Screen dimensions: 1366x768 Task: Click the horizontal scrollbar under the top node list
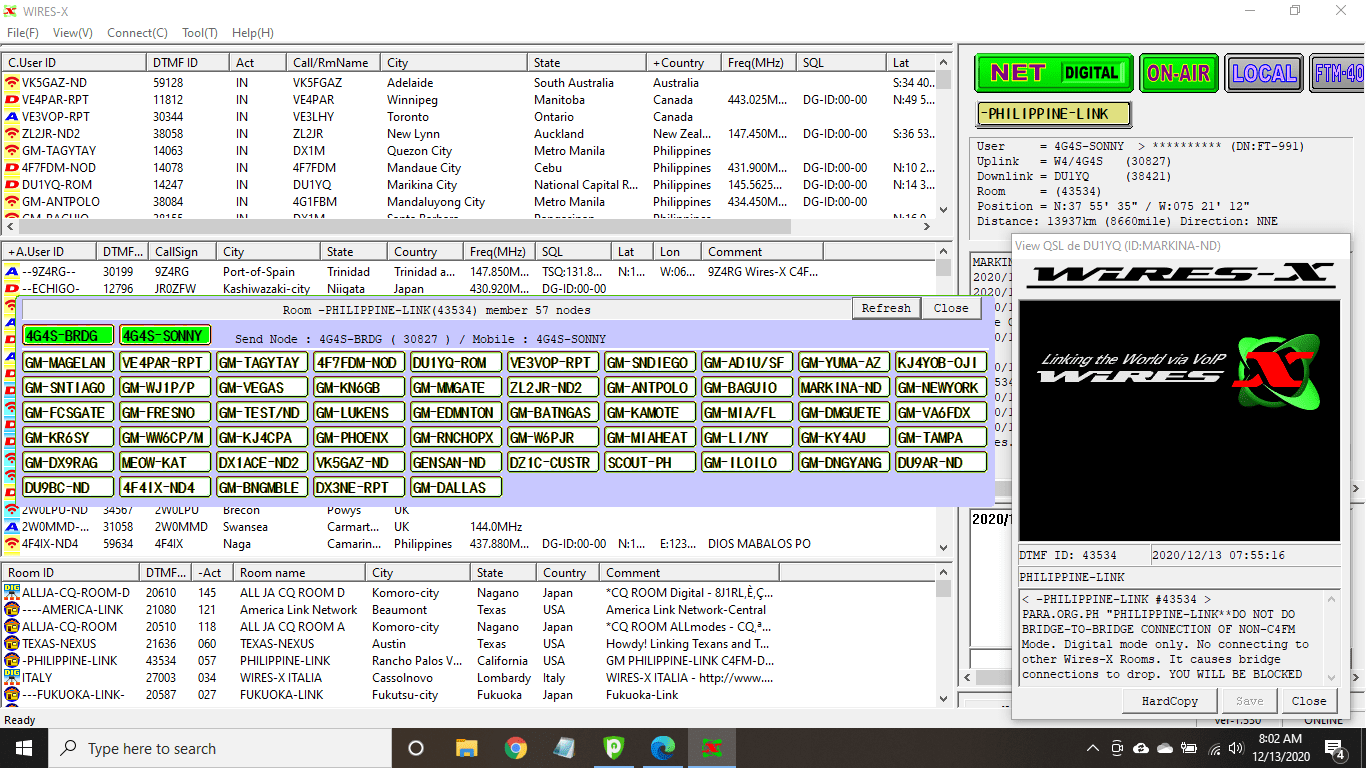tap(469, 227)
